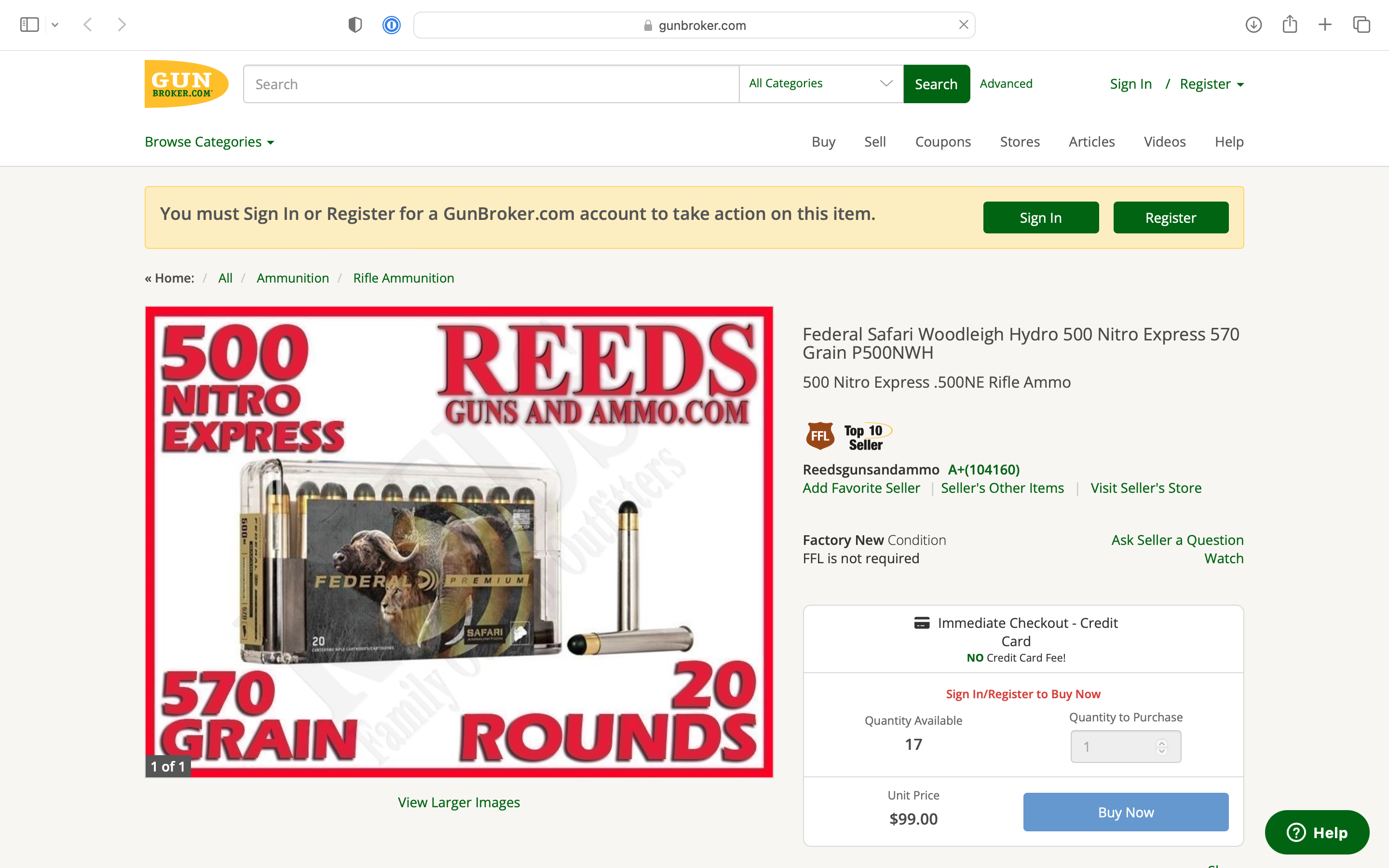
Task: Expand the Browse Categories menu
Action: coord(209,142)
